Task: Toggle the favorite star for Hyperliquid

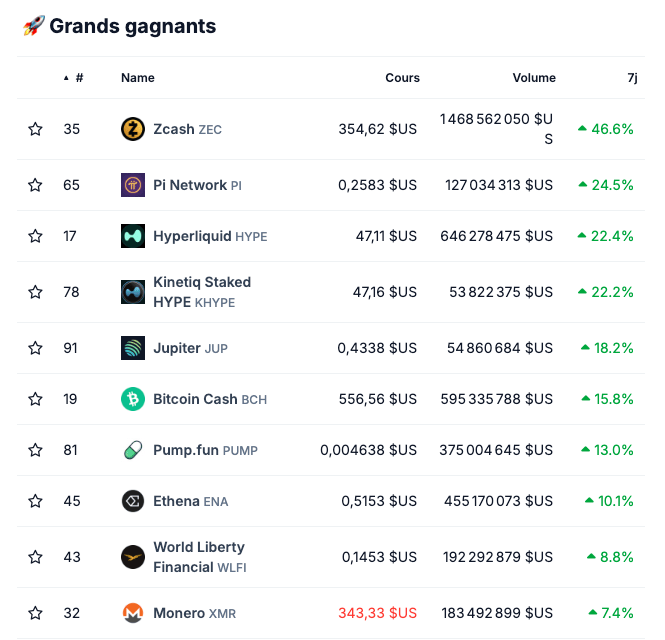Action: tap(36, 236)
